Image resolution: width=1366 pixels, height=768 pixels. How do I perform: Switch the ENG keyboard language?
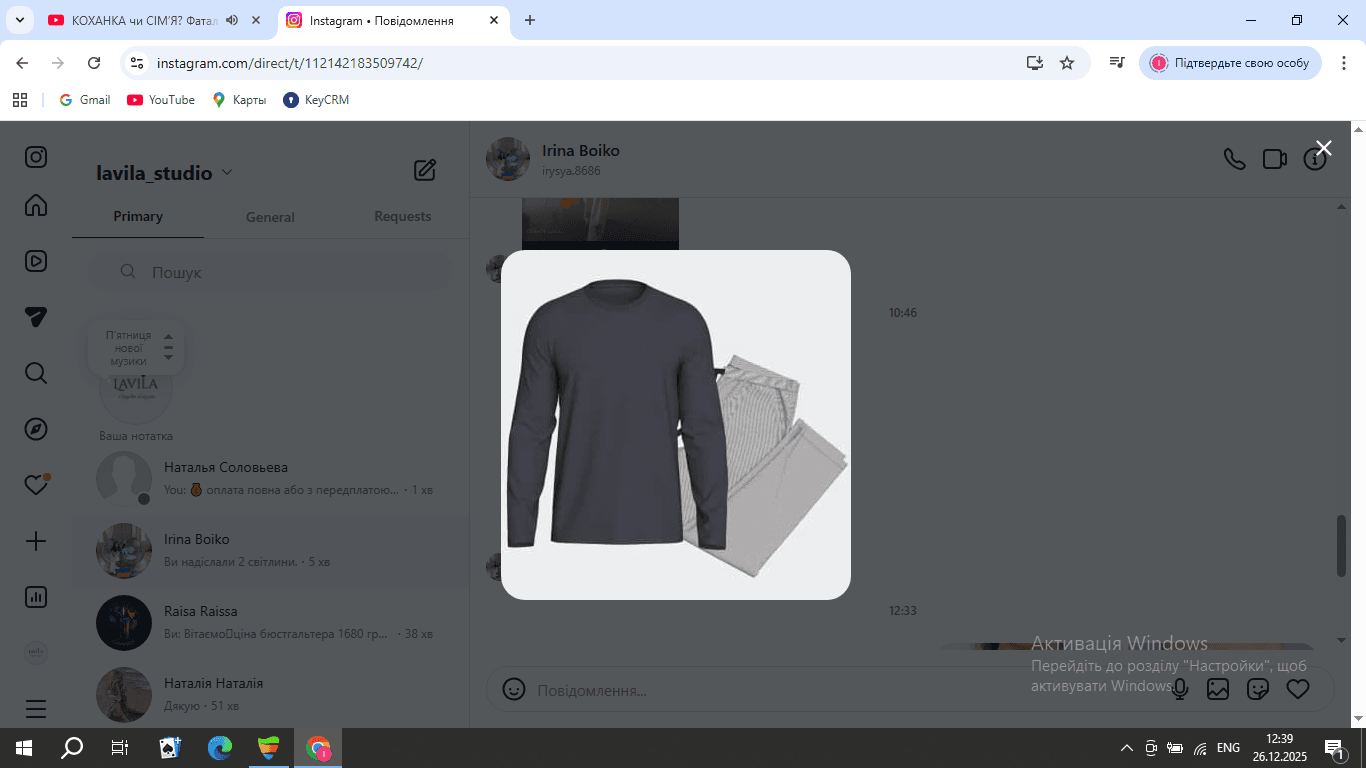click(x=1228, y=748)
